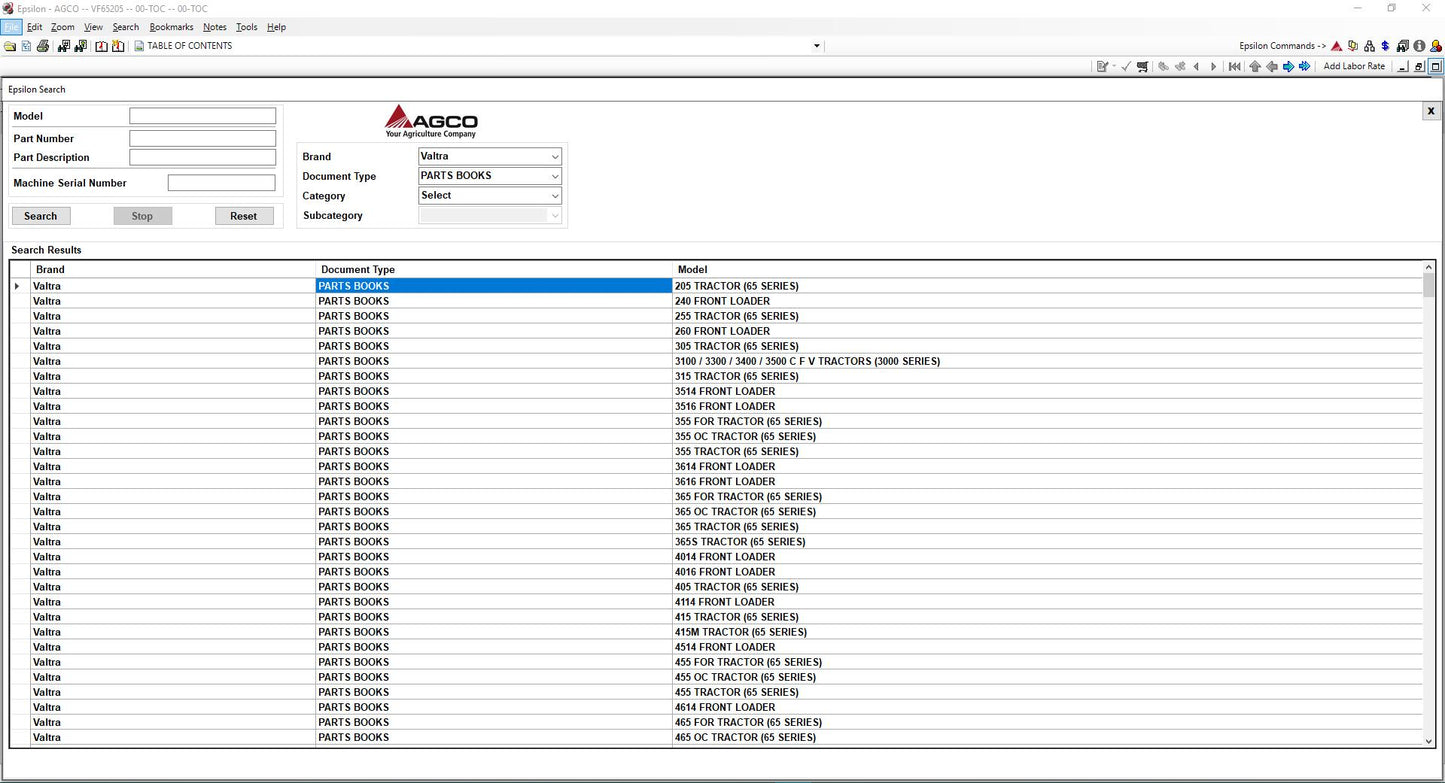Image resolution: width=1445 pixels, height=783 pixels.
Task: Select the checkmark validation icon
Action: point(1125,66)
